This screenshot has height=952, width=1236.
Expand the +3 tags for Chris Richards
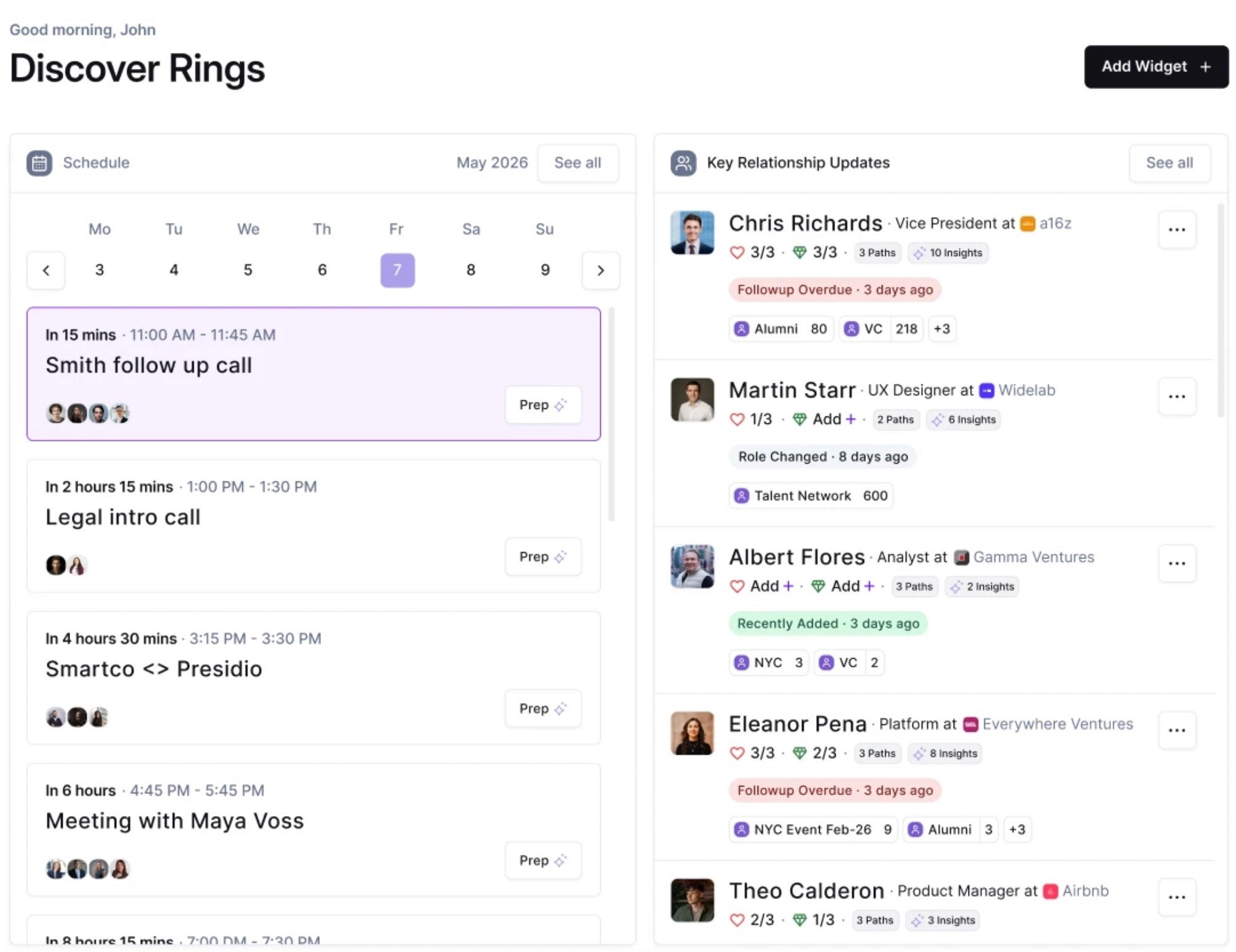click(941, 329)
